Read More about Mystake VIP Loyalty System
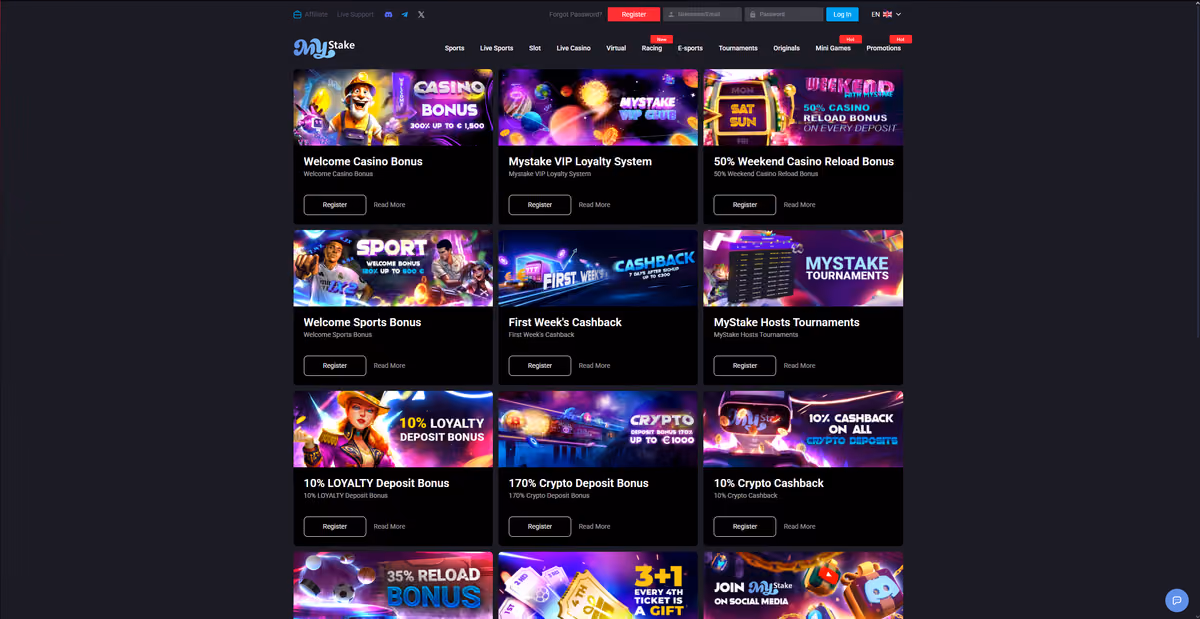Viewport: 1200px width, 619px height. click(x=594, y=205)
